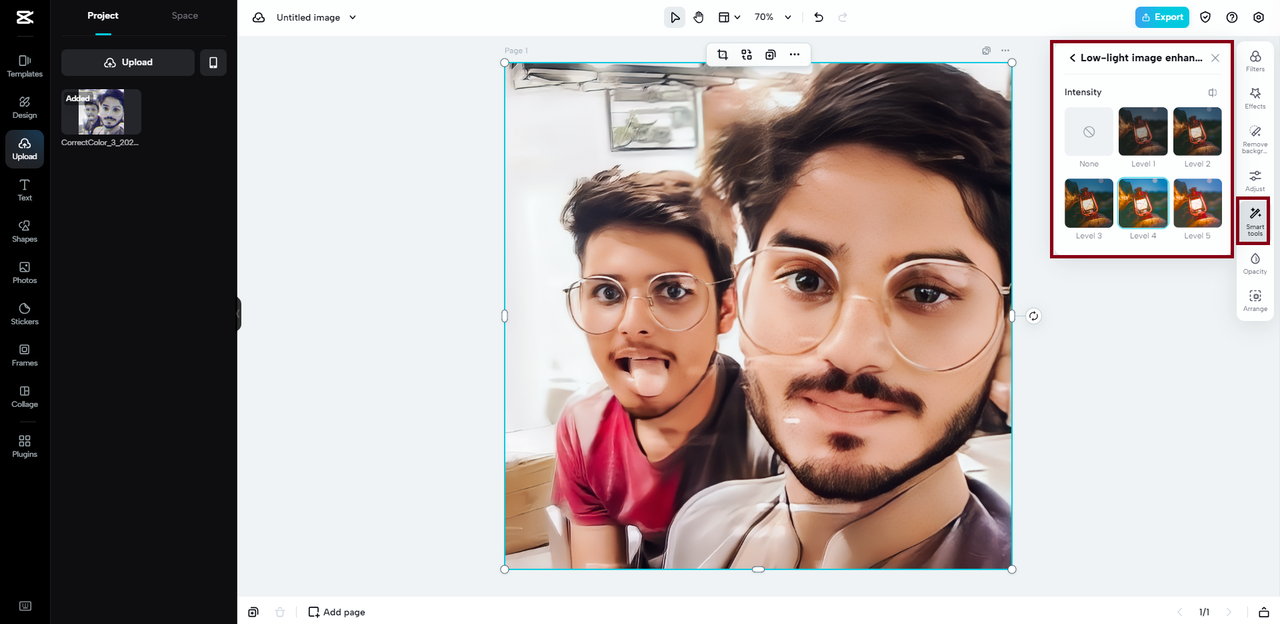Screen dimensions: 1280x624
Task: Open the settings hexagon icon
Action: (1258, 17)
